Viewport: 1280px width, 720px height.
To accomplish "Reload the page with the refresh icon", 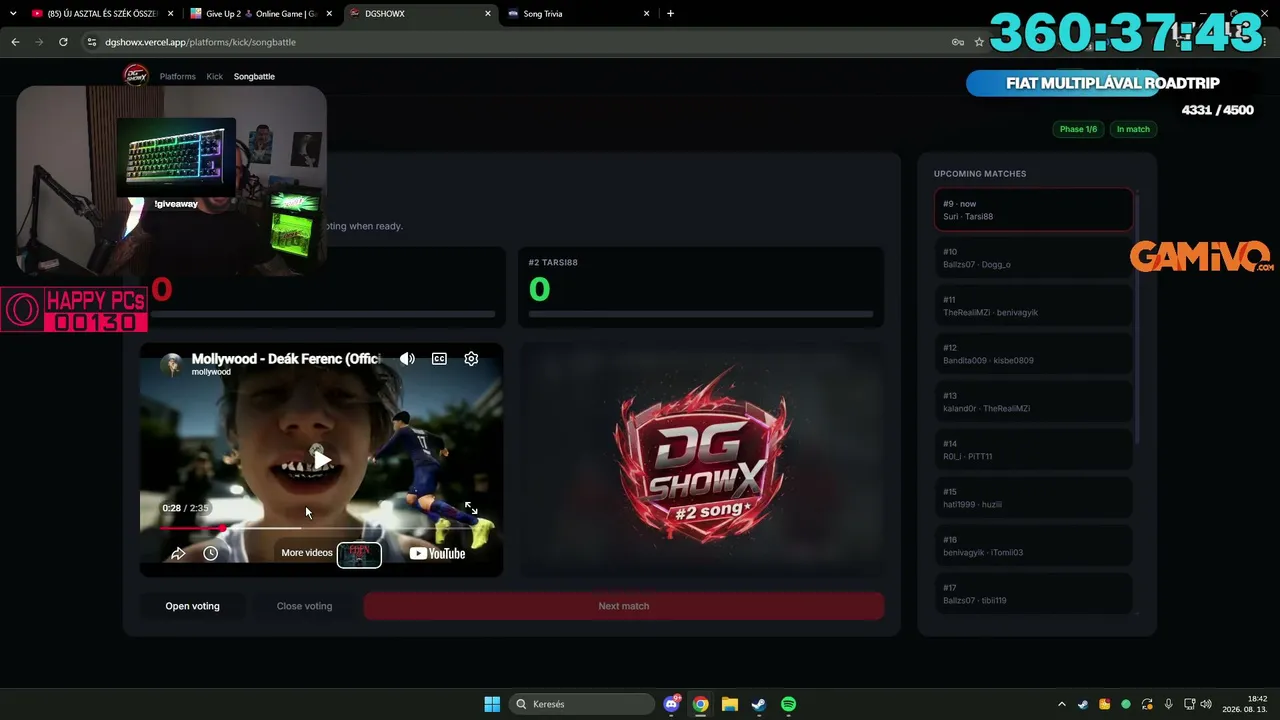I will (x=63, y=42).
